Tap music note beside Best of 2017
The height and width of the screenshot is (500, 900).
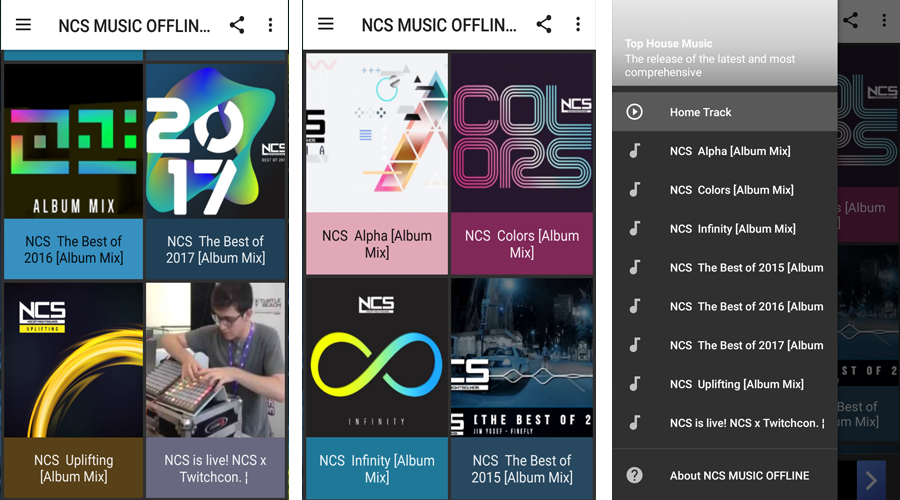[x=634, y=346]
